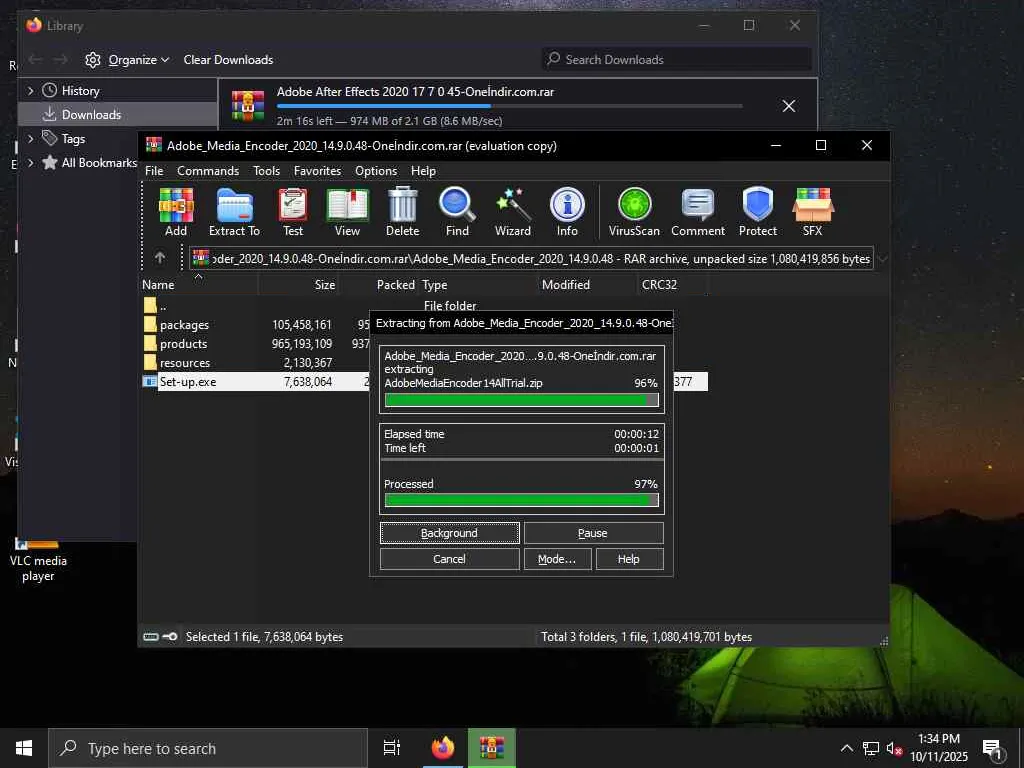1024x768 pixels.
Task: Click the network tray icon
Action: 871,748
